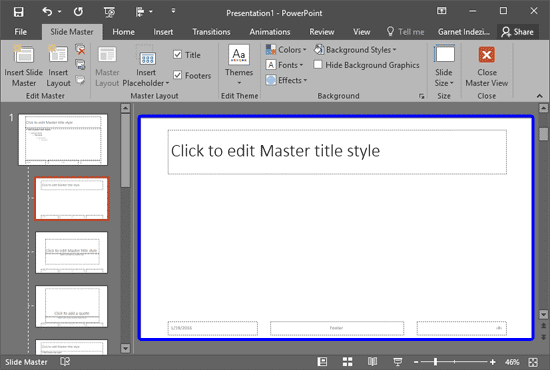Viewport: 550px width, 370px height.
Task: Open the Themes gallery
Action: pyautogui.click(x=239, y=66)
